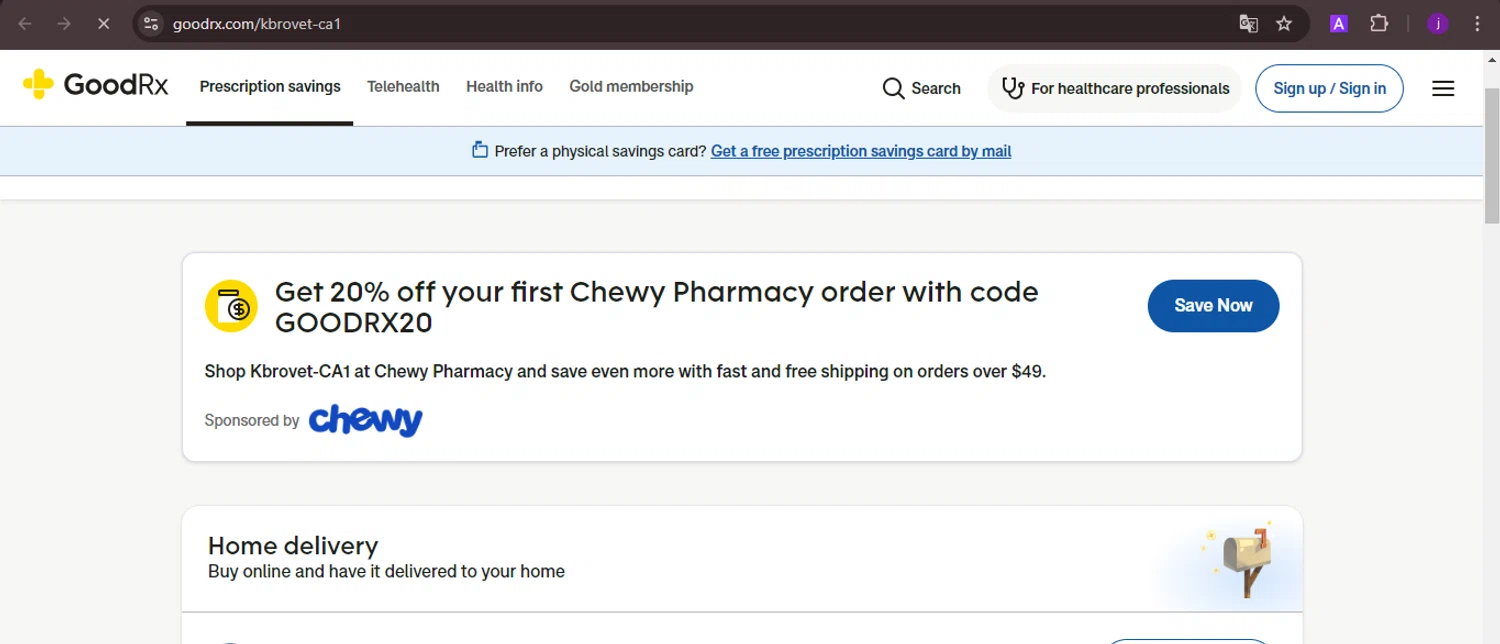Viewport: 1500px width, 644px height.
Task: Open the Extensions puzzle icon
Action: (1379, 24)
